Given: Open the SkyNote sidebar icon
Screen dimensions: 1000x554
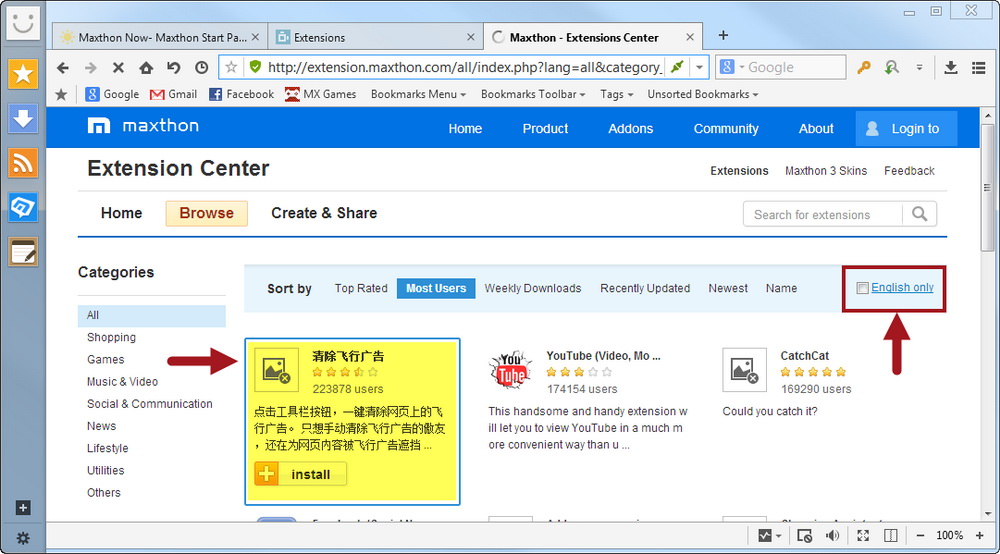Looking at the screenshot, I should point(23,207).
